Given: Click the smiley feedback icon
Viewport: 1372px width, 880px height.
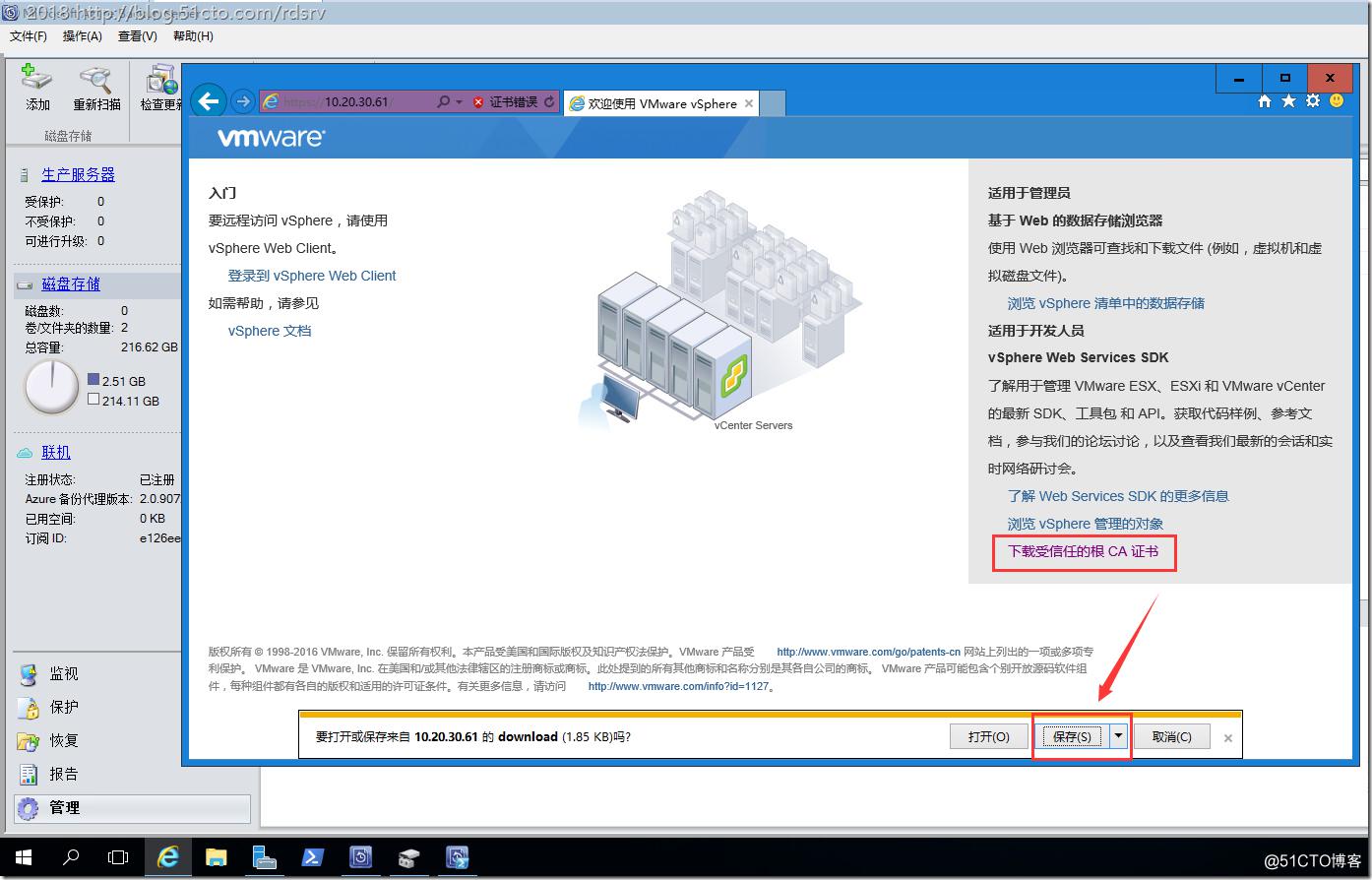Looking at the screenshot, I should coord(1336,99).
